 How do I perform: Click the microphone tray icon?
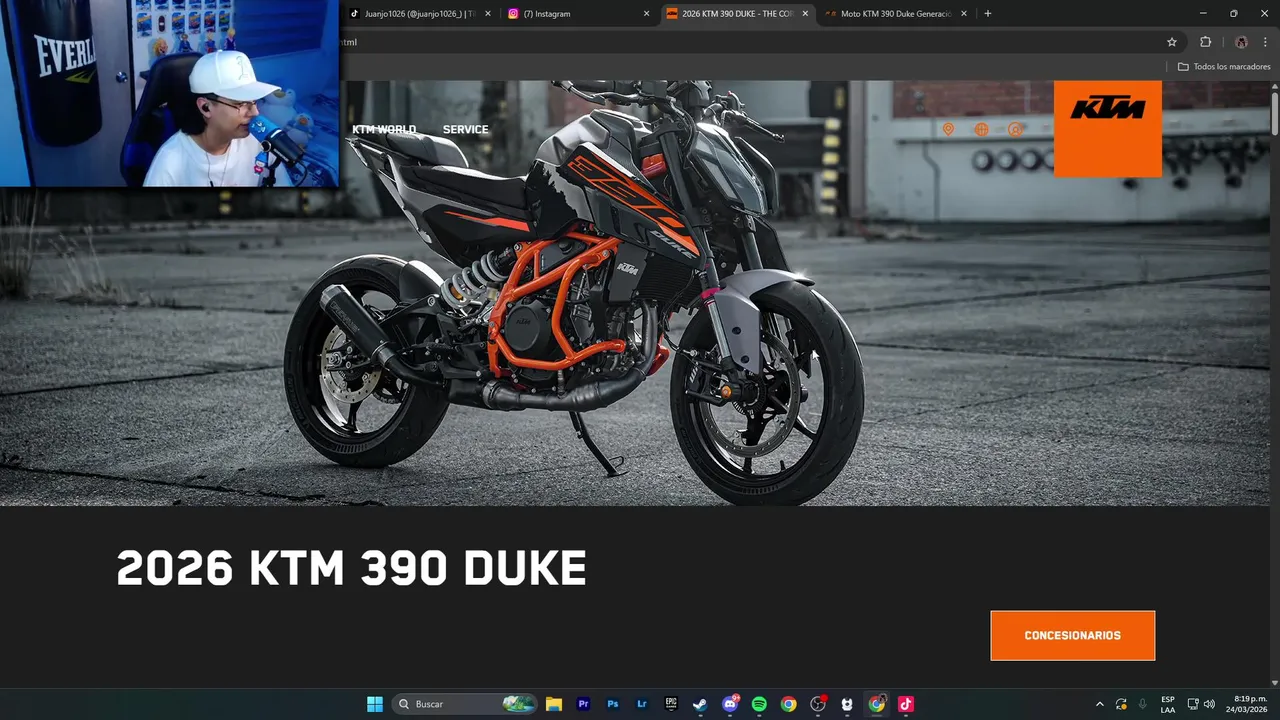pyautogui.click(x=1142, y=704)
